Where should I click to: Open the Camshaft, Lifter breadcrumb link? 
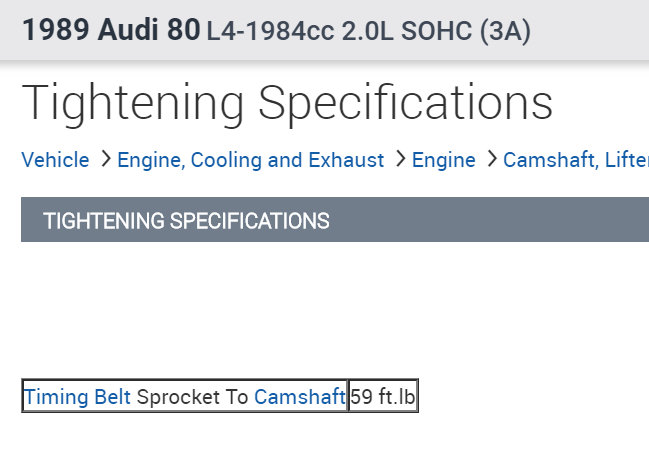pyautogui.click(x=575, y=160)
